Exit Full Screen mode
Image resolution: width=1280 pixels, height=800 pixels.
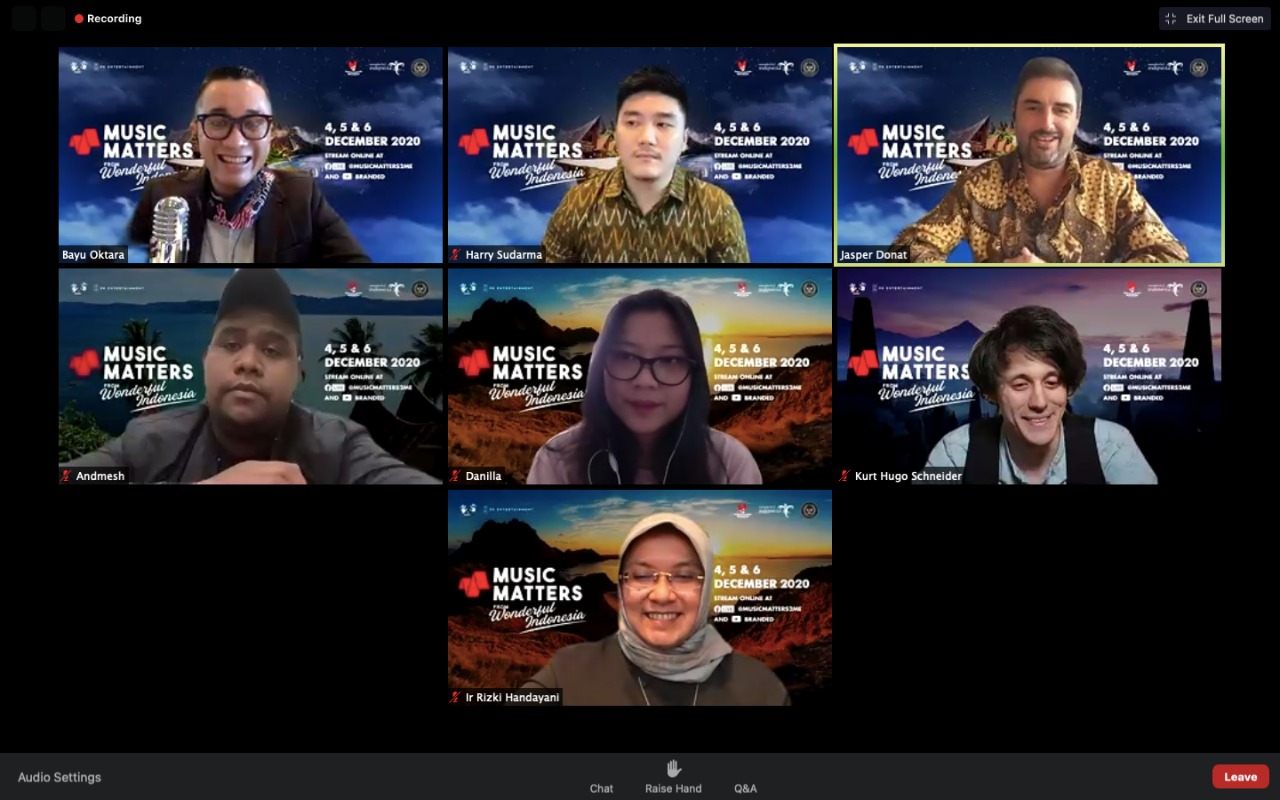[1214, 18]
